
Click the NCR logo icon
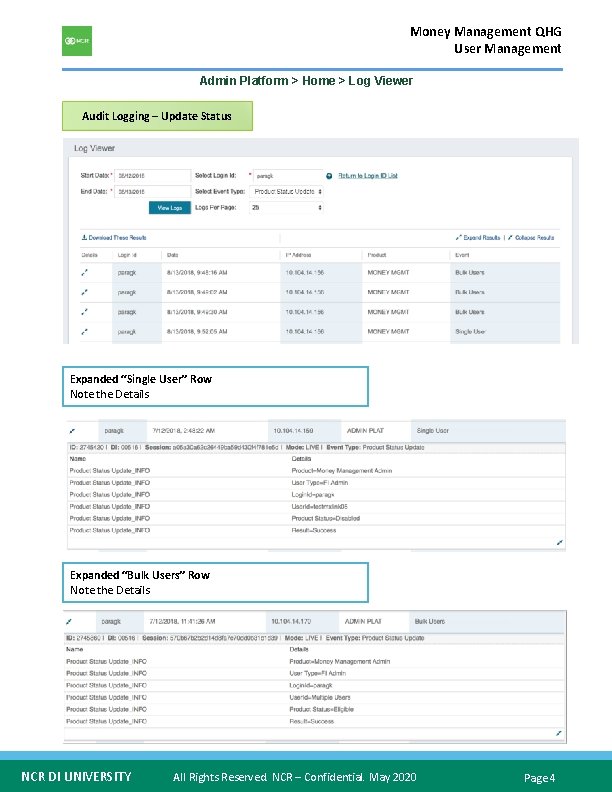[x=77, y=41]
